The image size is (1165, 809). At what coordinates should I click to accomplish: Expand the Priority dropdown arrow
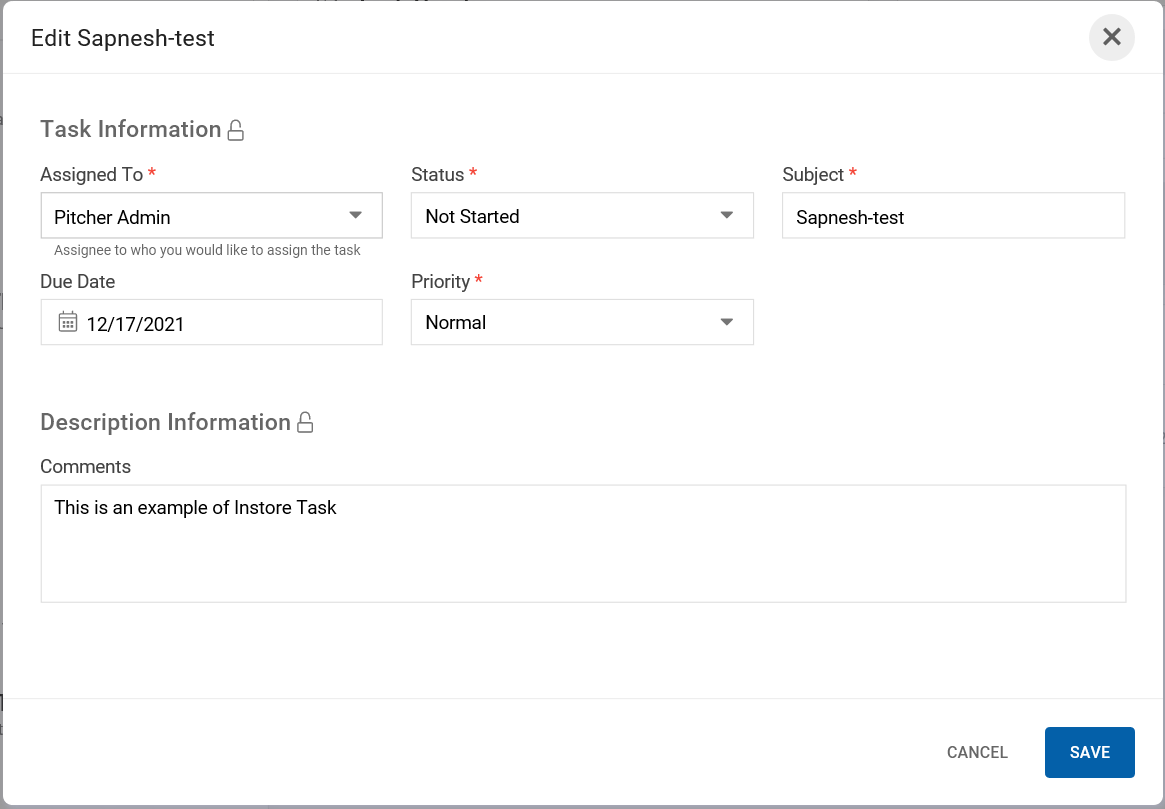point(727,322)
